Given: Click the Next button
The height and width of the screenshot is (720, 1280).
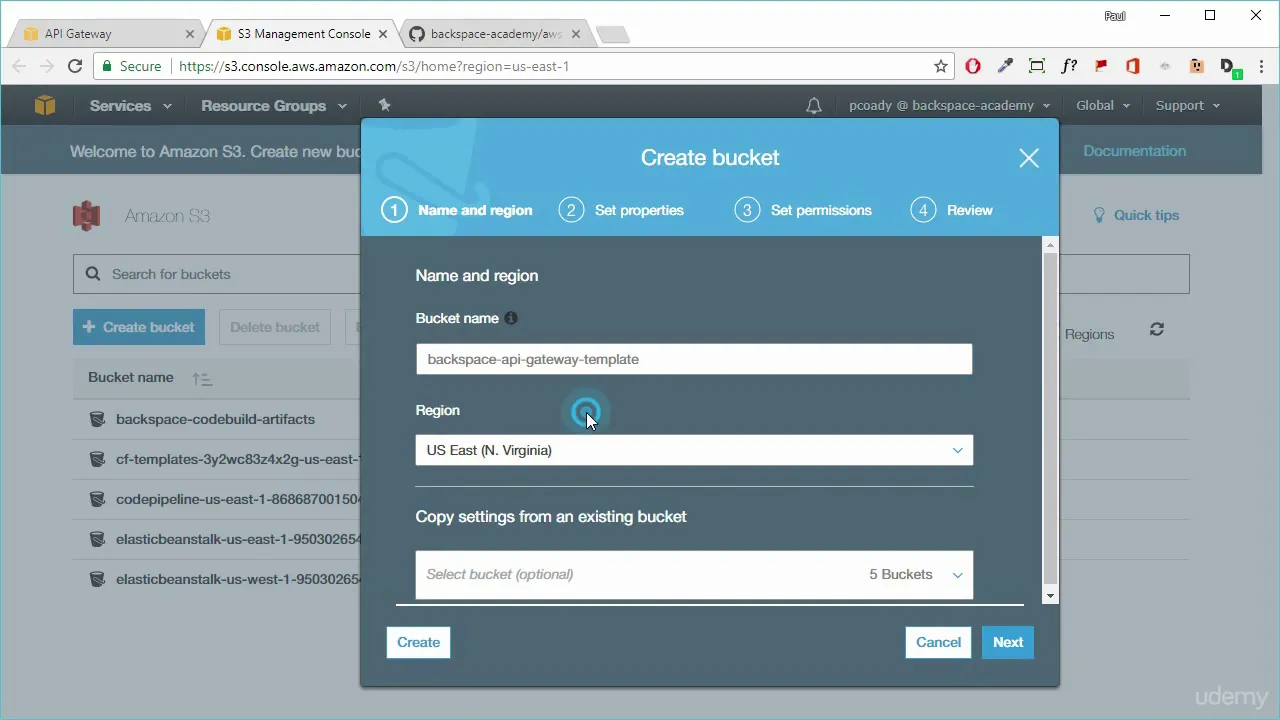Looking at the screenshot, I should coord(1008,642).
